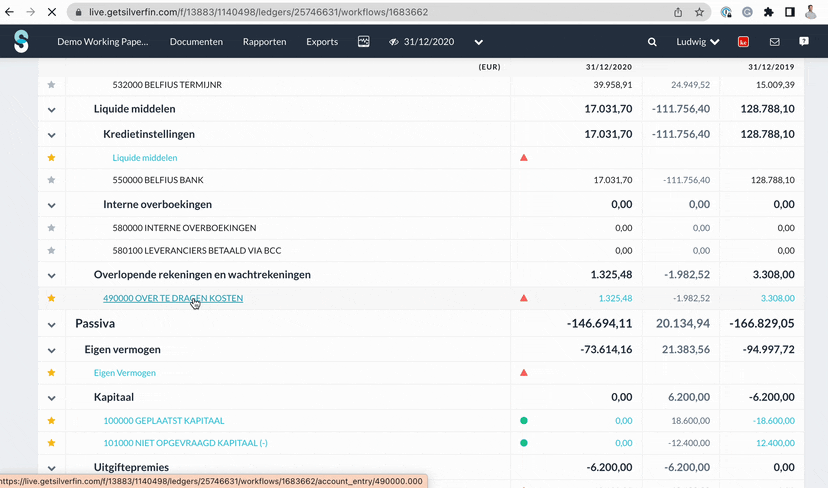Click the 31/12/2020 column header
The image size is (828, 488).
[x=608, y=67]
